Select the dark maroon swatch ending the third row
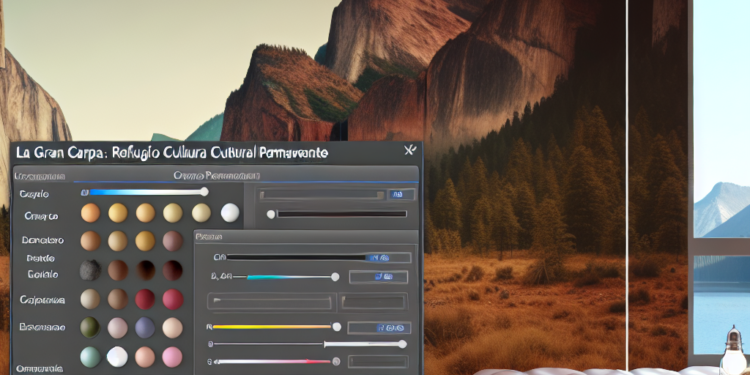Screen dimensions: 750x375 click(173, 270)
